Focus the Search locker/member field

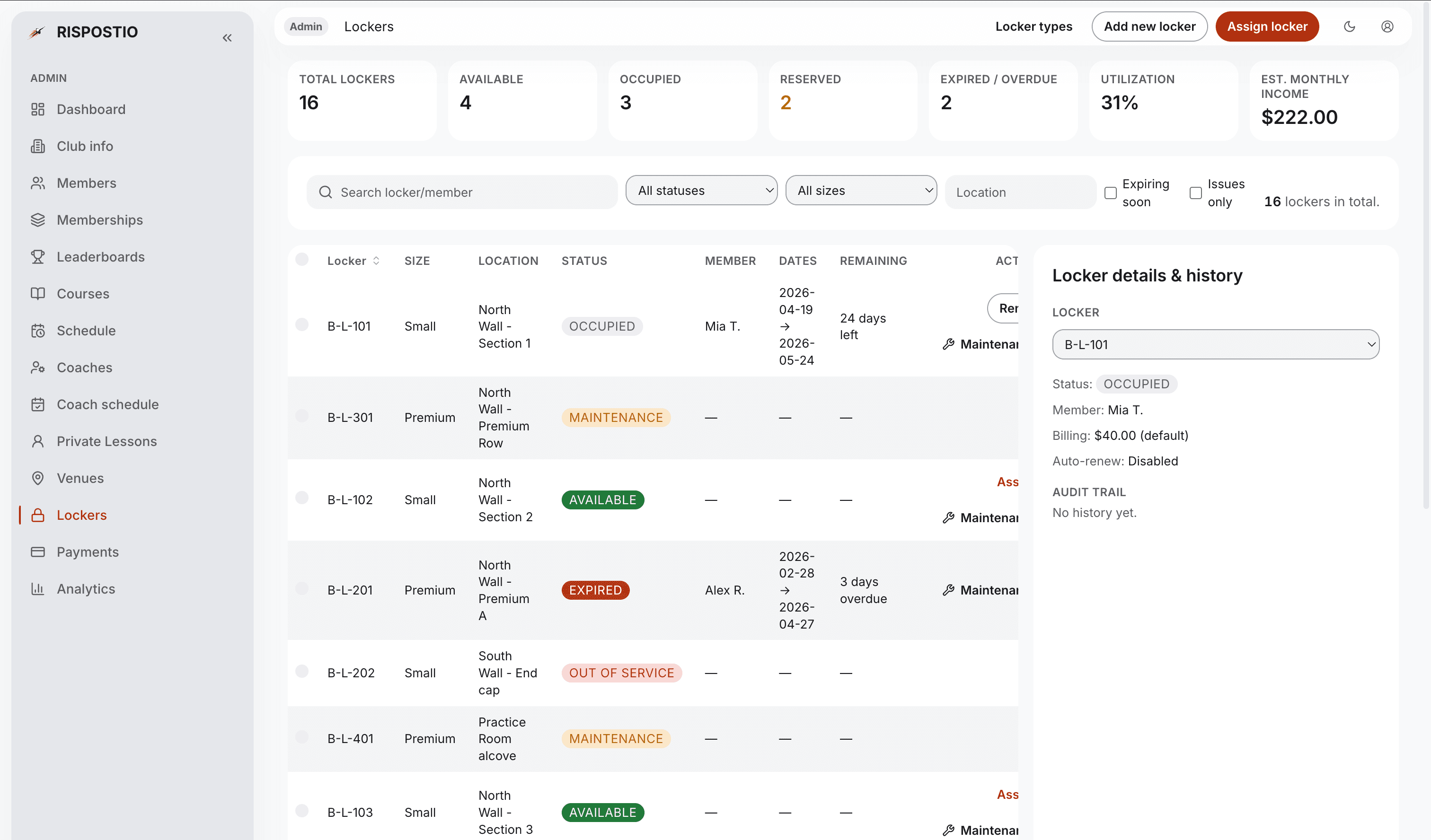coord(462,192)
